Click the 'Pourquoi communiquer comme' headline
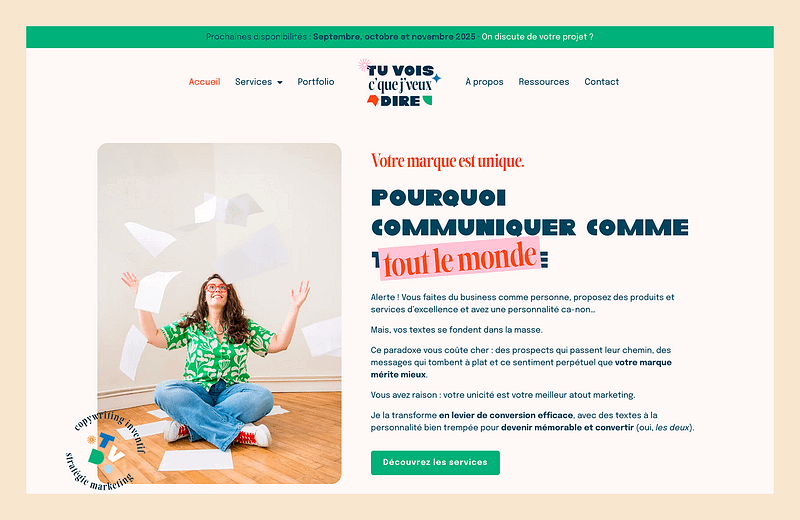 (x=530, y=212)
